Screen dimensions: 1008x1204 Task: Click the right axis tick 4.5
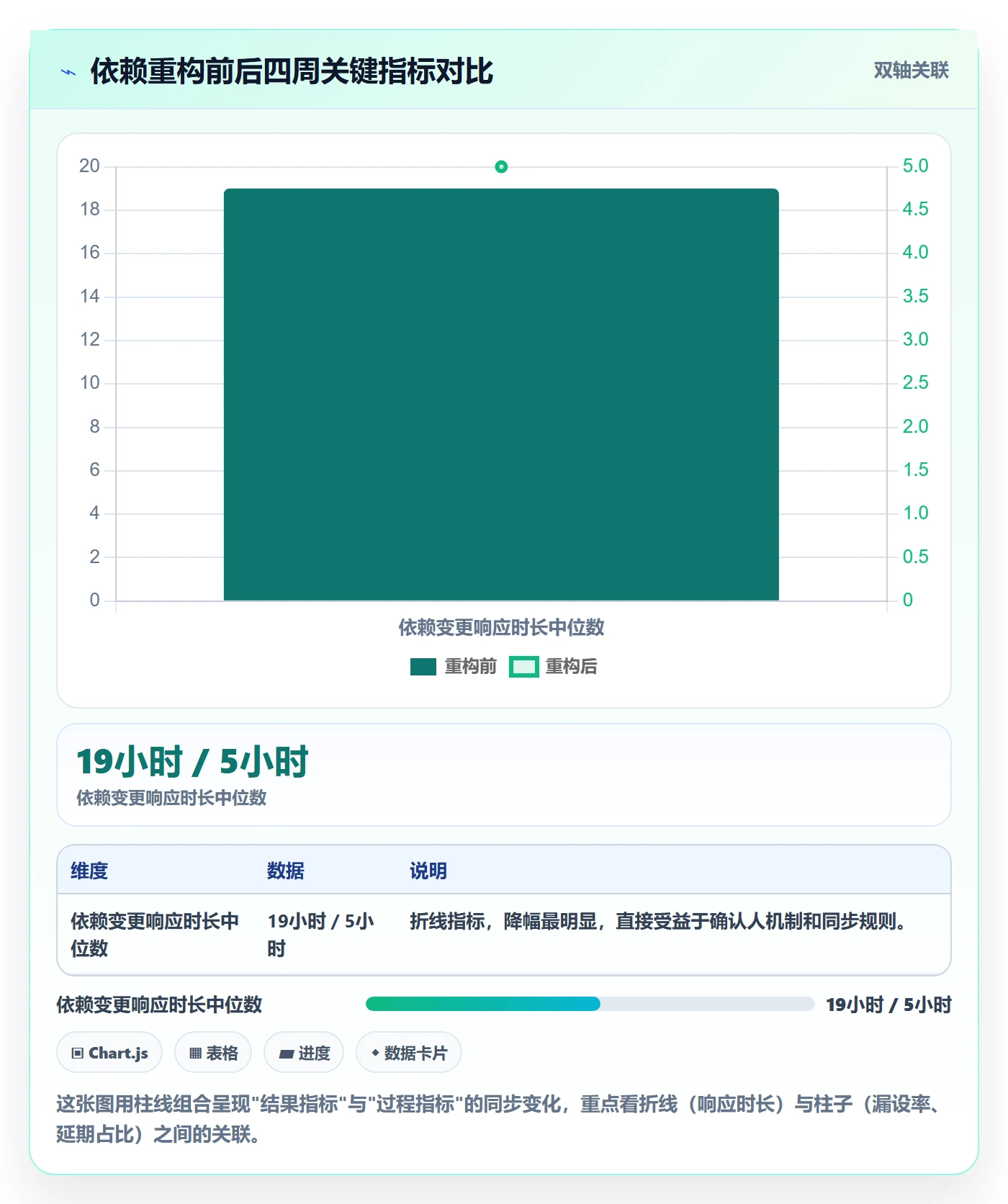915,210
